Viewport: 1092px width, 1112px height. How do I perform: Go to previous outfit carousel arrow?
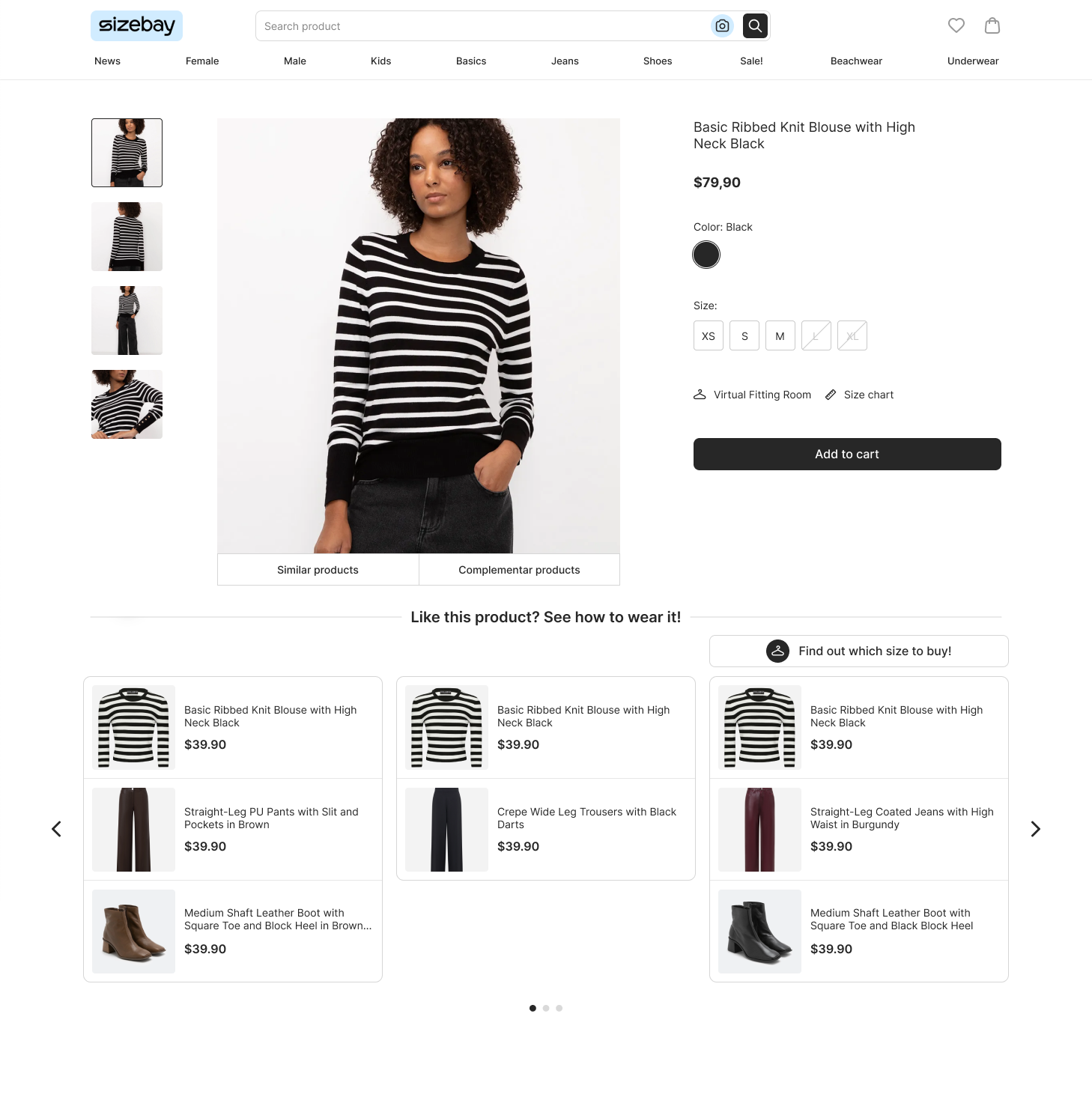56,829
